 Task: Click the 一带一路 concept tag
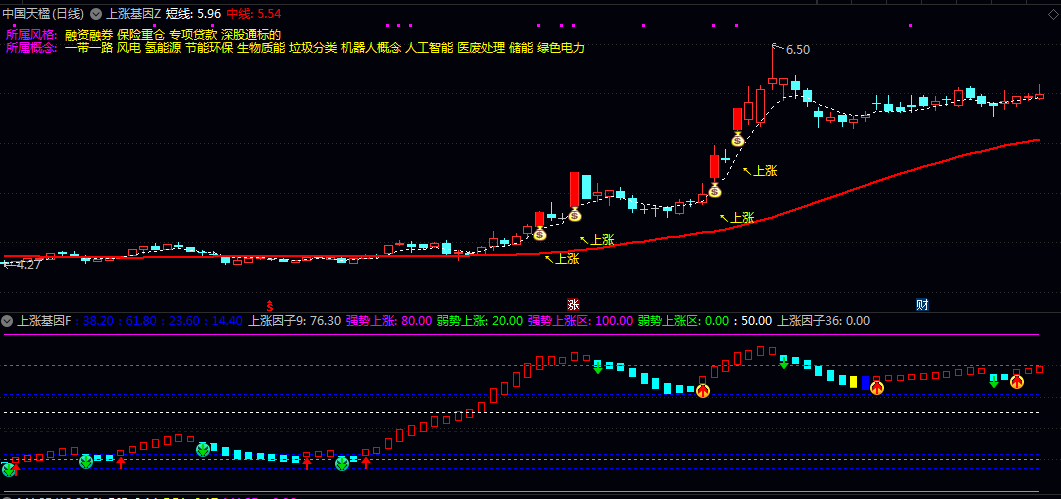point(89,48)
